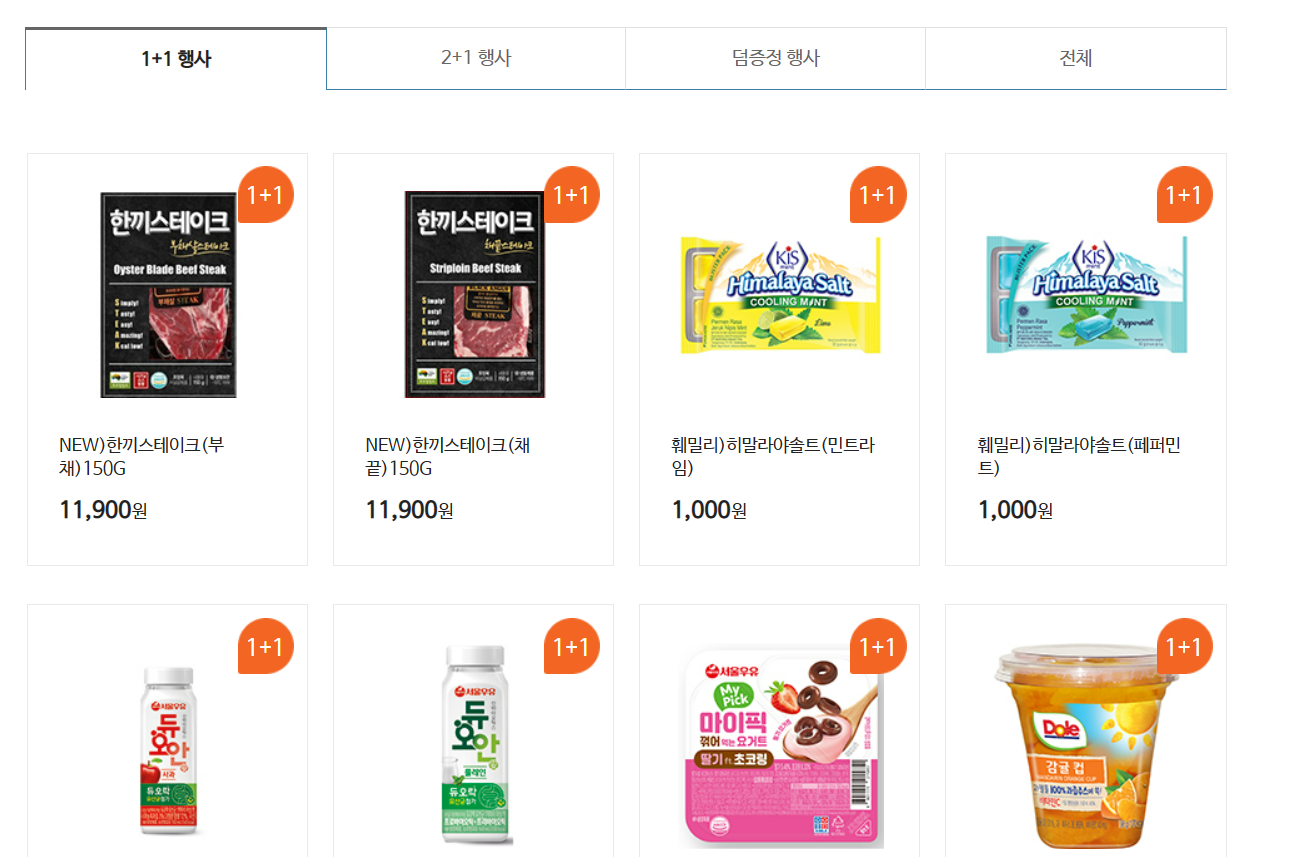The width and height of the screenshot is (1308, 857).
Task: Select the 1+1 행사 tab
Action: click(176, 58)
